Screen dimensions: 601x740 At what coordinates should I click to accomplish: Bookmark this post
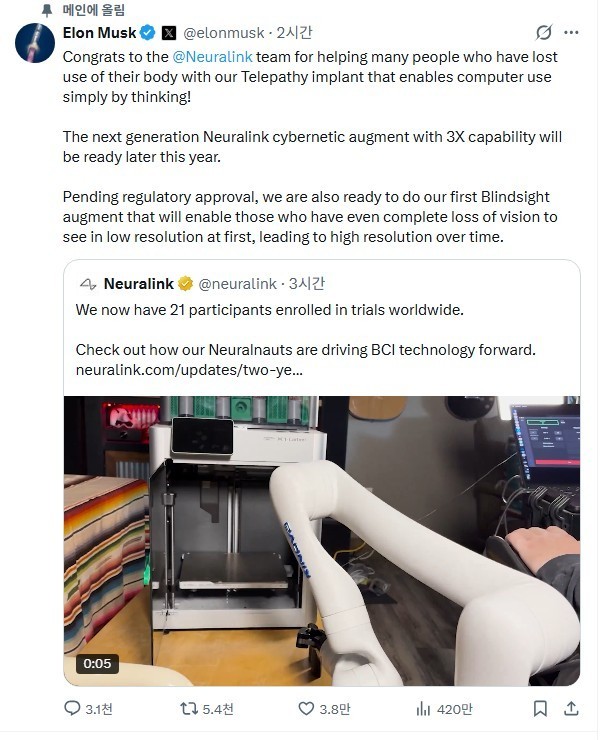540,708
